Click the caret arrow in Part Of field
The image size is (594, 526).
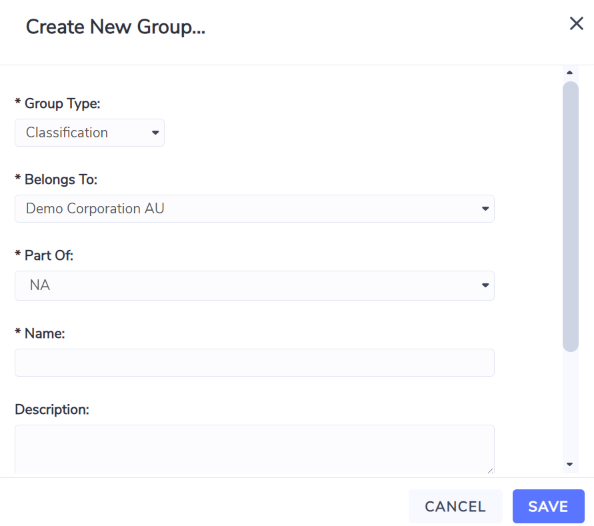click(485, 285)
